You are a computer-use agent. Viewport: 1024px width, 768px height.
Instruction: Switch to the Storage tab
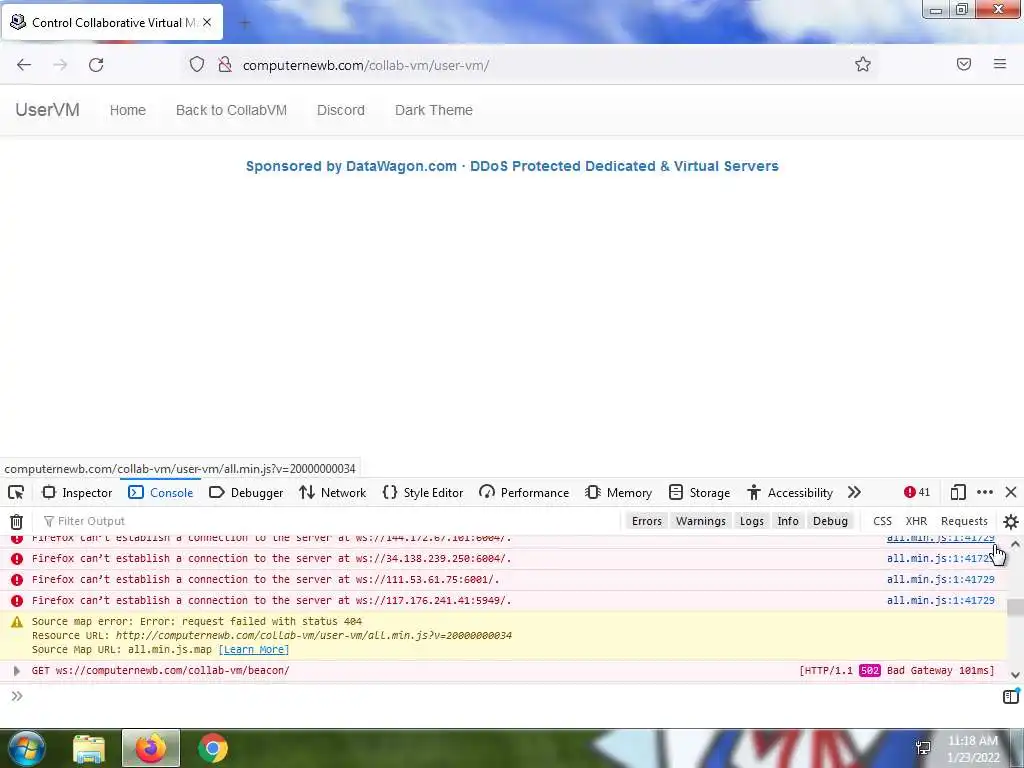[x=699, y=492]
